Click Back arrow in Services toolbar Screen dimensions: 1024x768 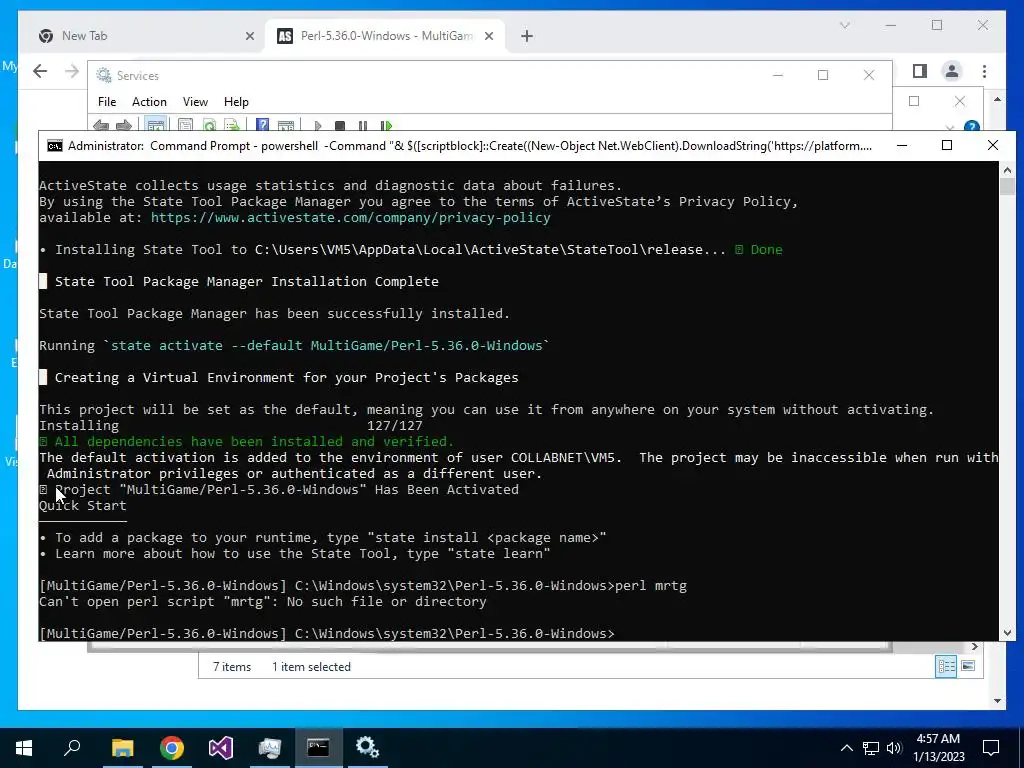coord(101,125)
